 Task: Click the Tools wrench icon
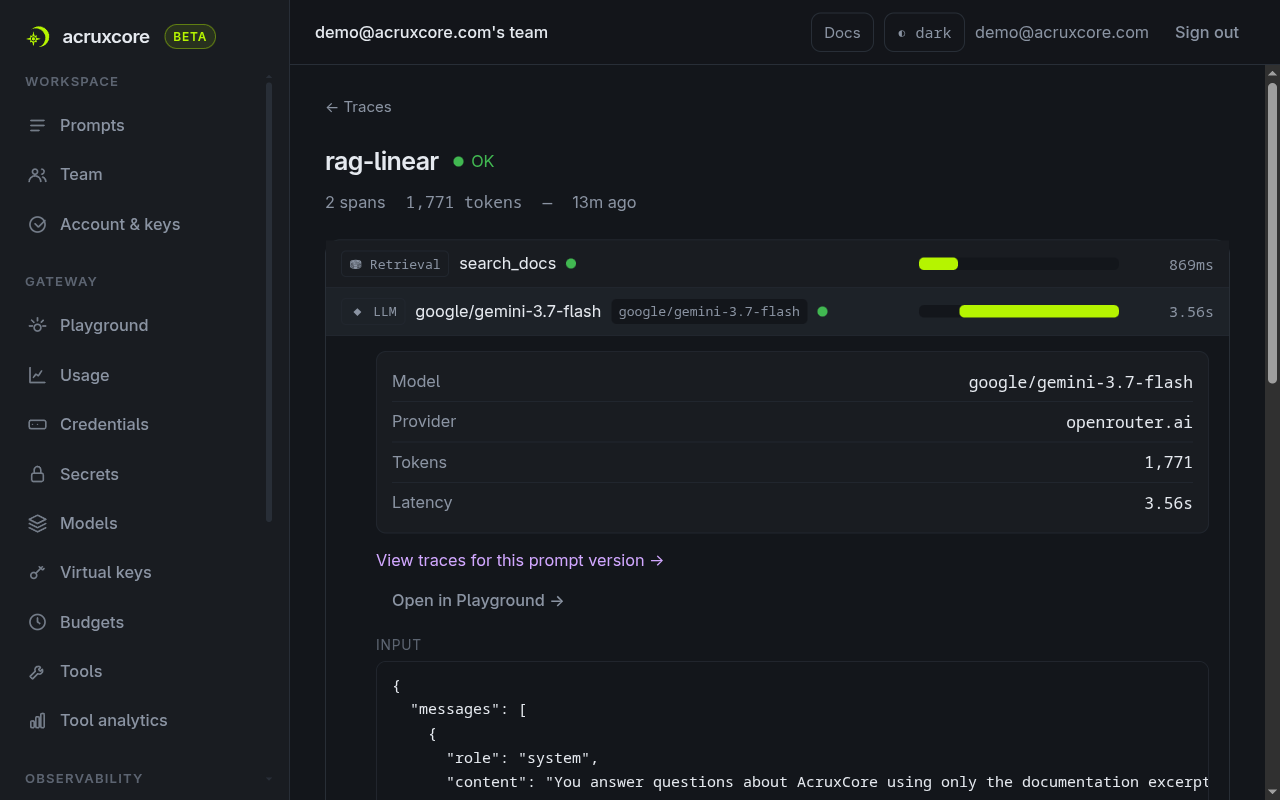(x=37, y=671)
